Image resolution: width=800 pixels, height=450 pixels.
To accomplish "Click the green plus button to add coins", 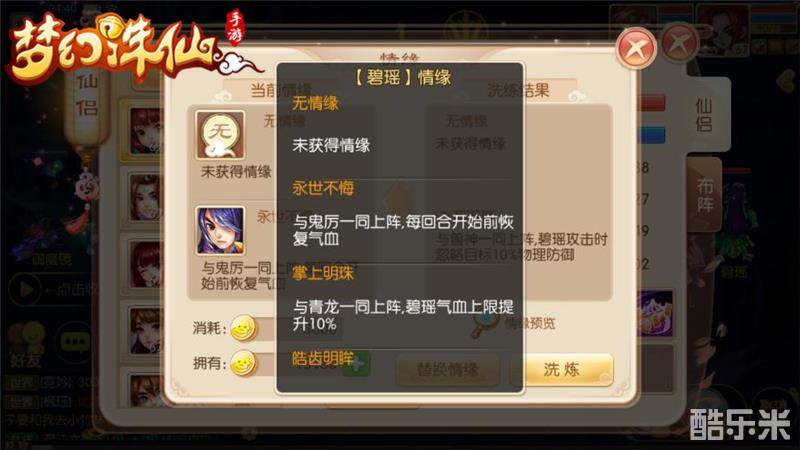I will click(x=357, y=364).
